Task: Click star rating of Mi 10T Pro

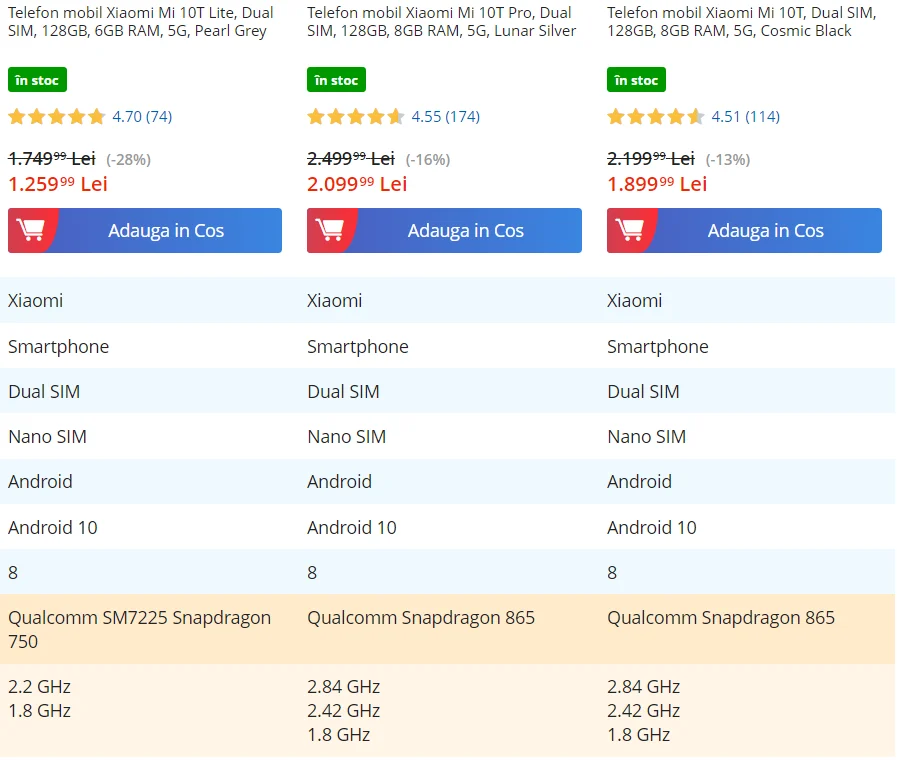Action: (x=356, y=117)
